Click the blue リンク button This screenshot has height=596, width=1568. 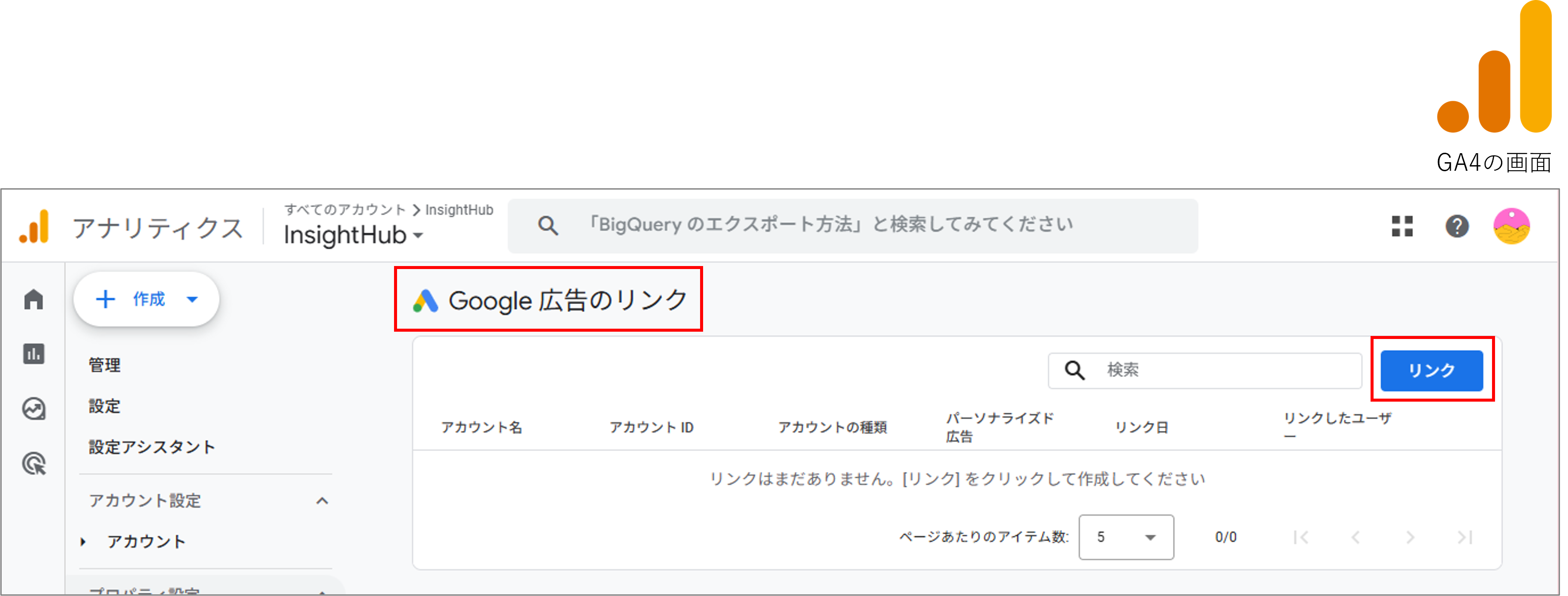[x=1432, y=370]
